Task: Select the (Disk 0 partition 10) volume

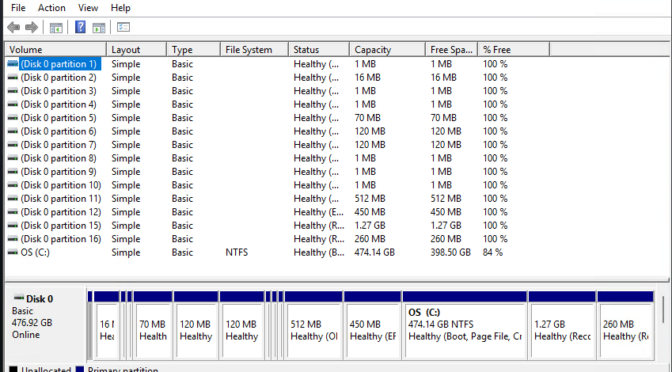Action: (61, 185)
